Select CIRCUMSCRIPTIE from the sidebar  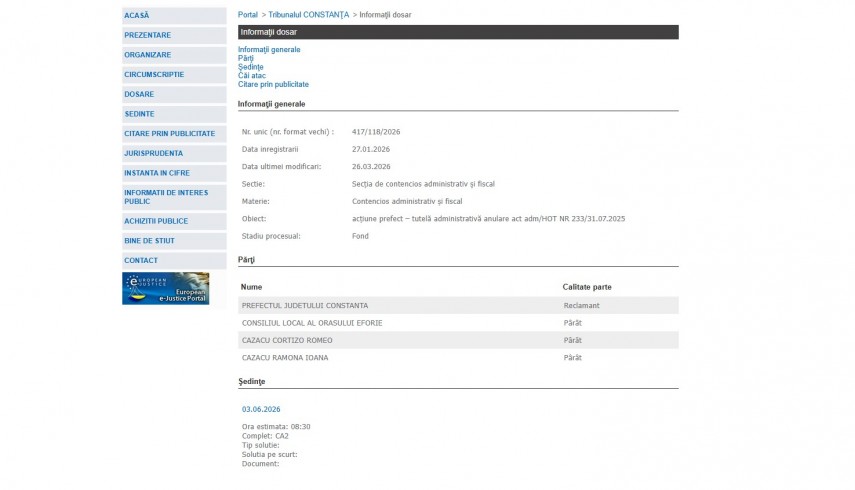(154, 74)
